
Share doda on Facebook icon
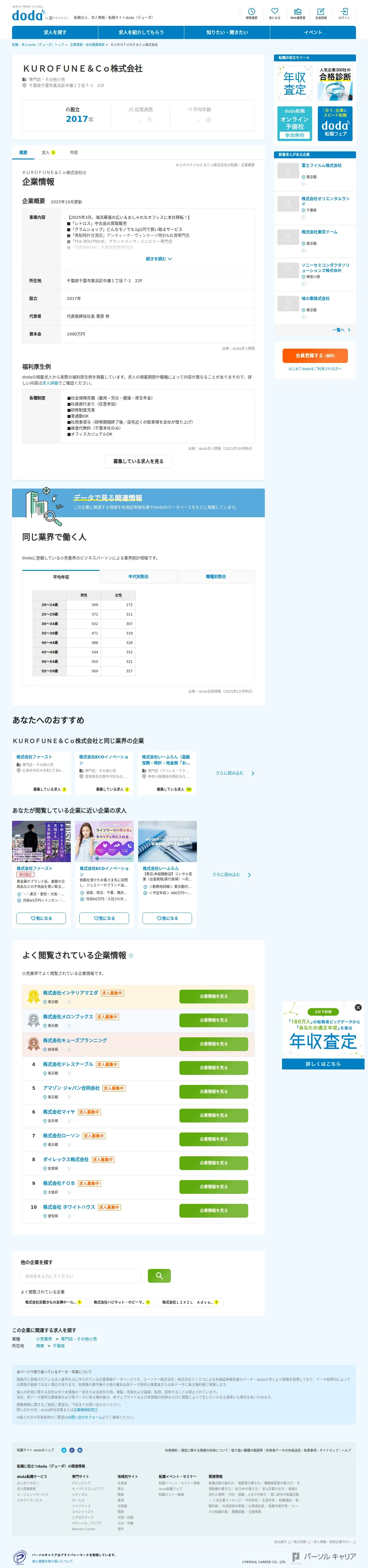(72, 1450)
